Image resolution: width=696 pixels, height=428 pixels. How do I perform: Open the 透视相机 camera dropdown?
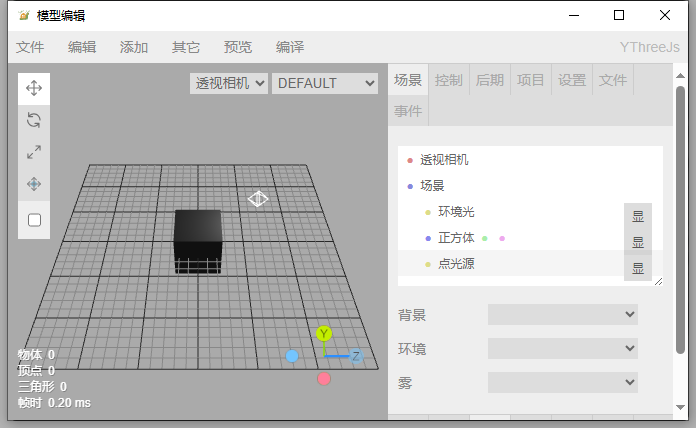tap(229, 83)
